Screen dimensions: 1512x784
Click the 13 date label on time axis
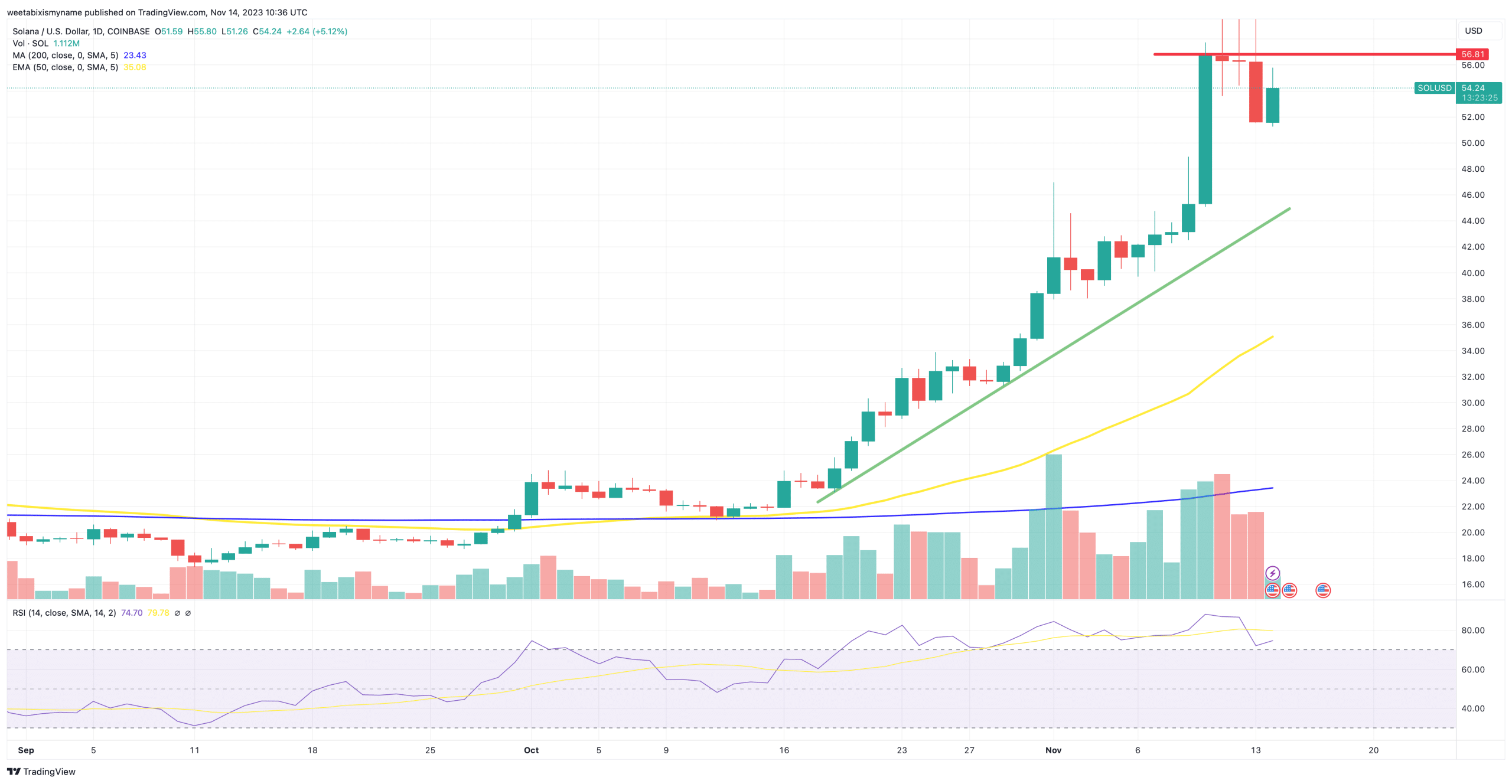(1256, 750)
